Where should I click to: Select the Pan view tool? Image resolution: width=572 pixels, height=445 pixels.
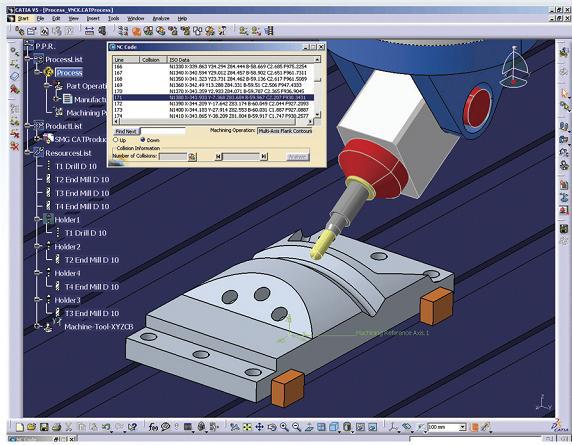[259, 427]
